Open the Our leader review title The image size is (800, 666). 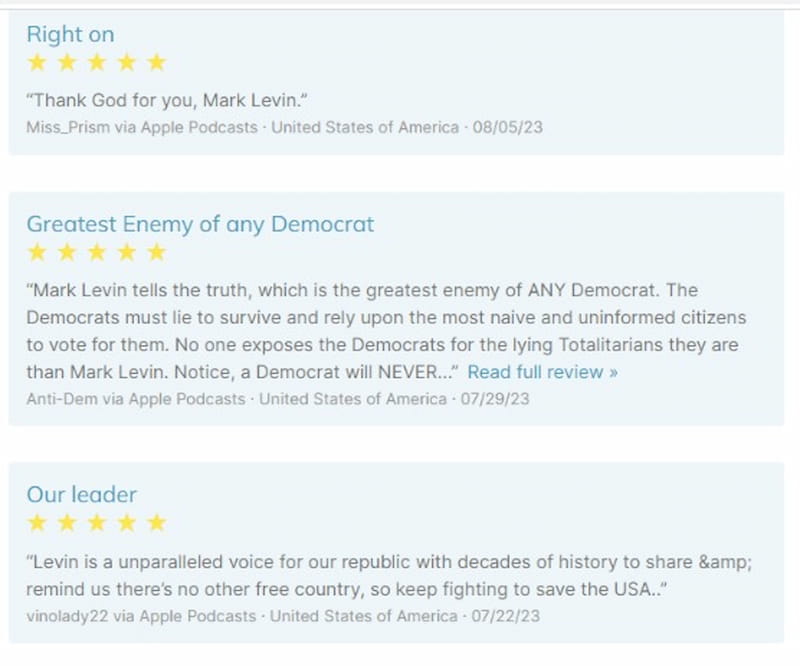(82, 495)
